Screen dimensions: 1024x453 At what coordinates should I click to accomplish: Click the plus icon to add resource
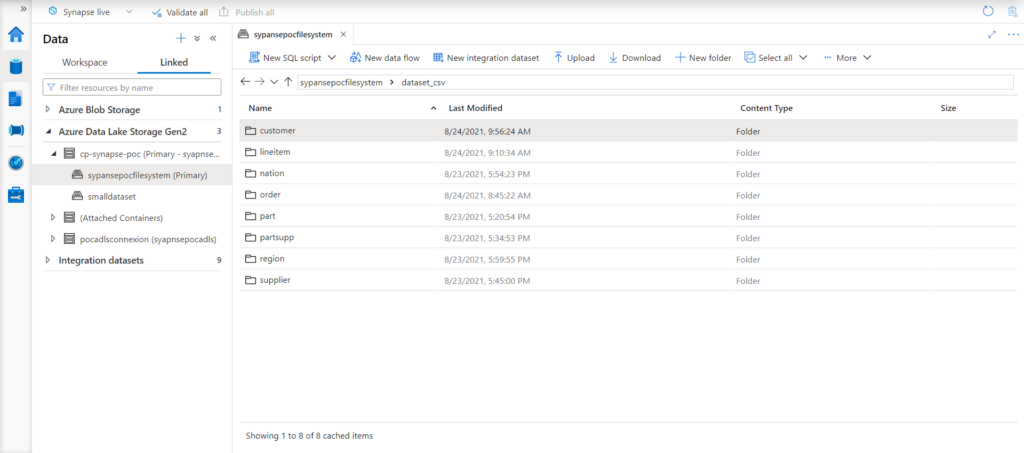pos(181,39)
